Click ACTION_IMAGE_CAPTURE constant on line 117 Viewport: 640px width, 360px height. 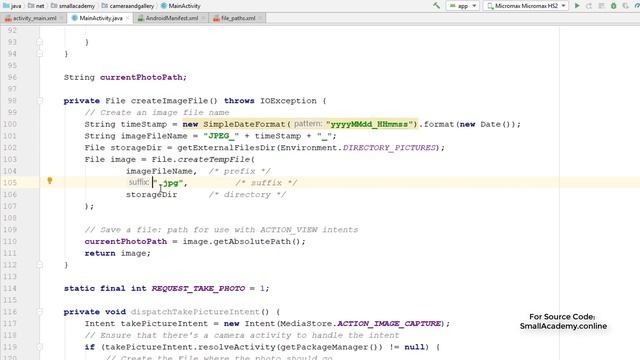(x=389, y=323)
